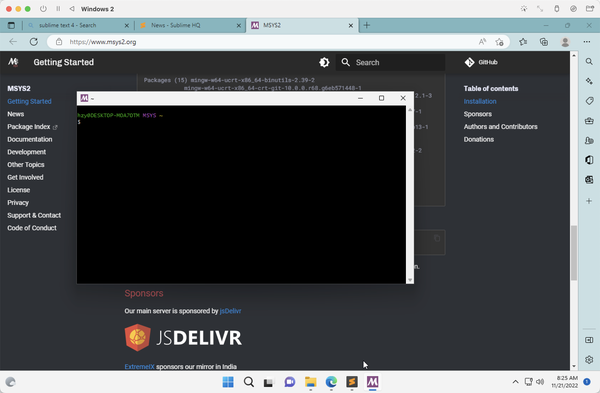Open the browser profile icon
600x393 pixels.
[x=565, y=42]
